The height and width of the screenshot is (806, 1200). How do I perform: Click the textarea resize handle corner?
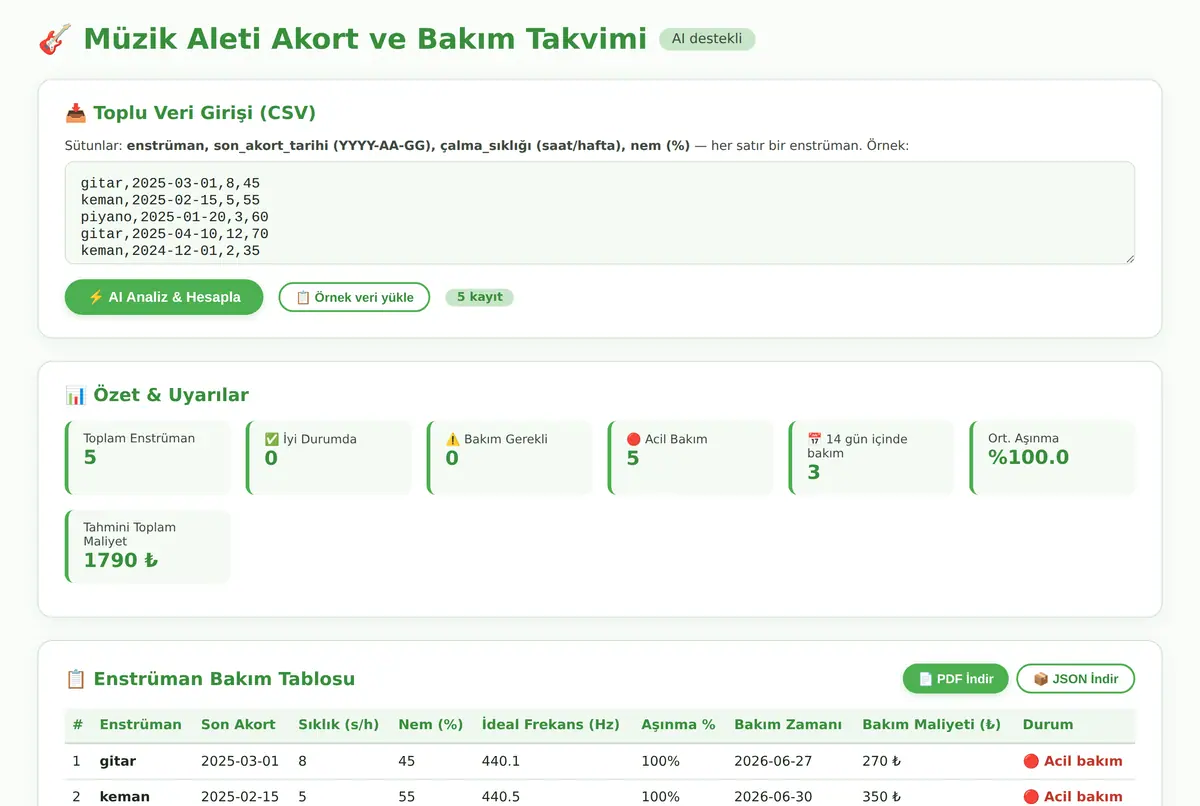point(1129,259)
